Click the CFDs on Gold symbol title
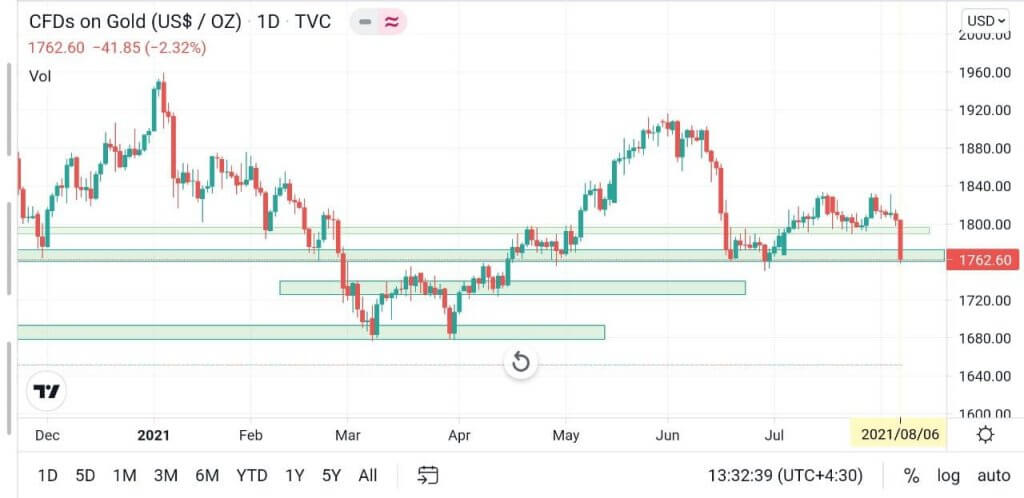Viewport: 1024px width, 498px height. 135,22
